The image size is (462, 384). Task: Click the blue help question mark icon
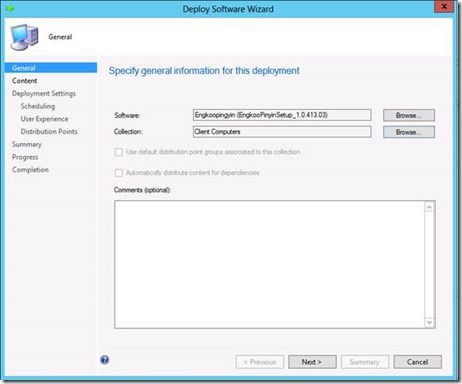(x=105, y=360)
